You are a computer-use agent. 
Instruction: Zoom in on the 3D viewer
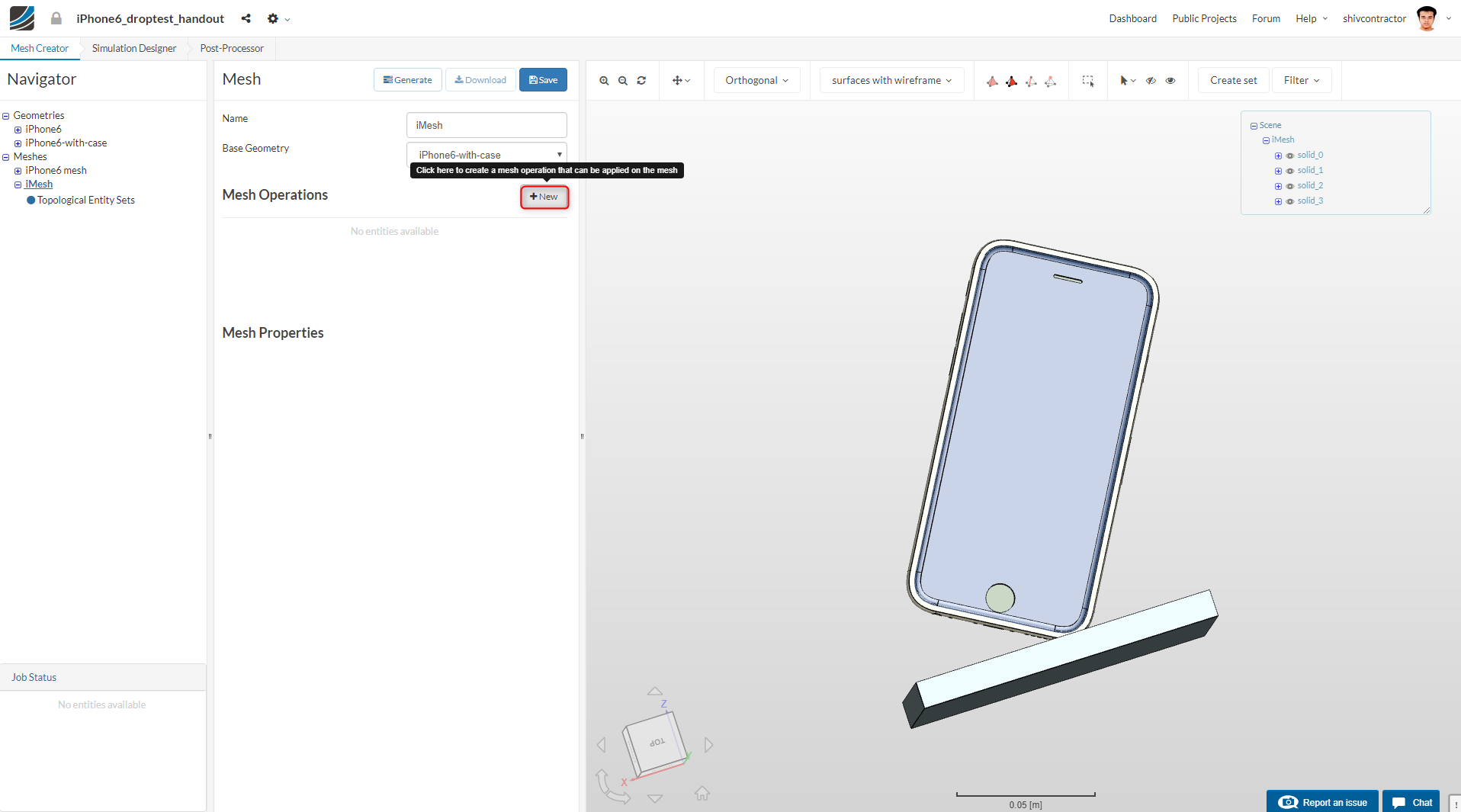[604, 81]
